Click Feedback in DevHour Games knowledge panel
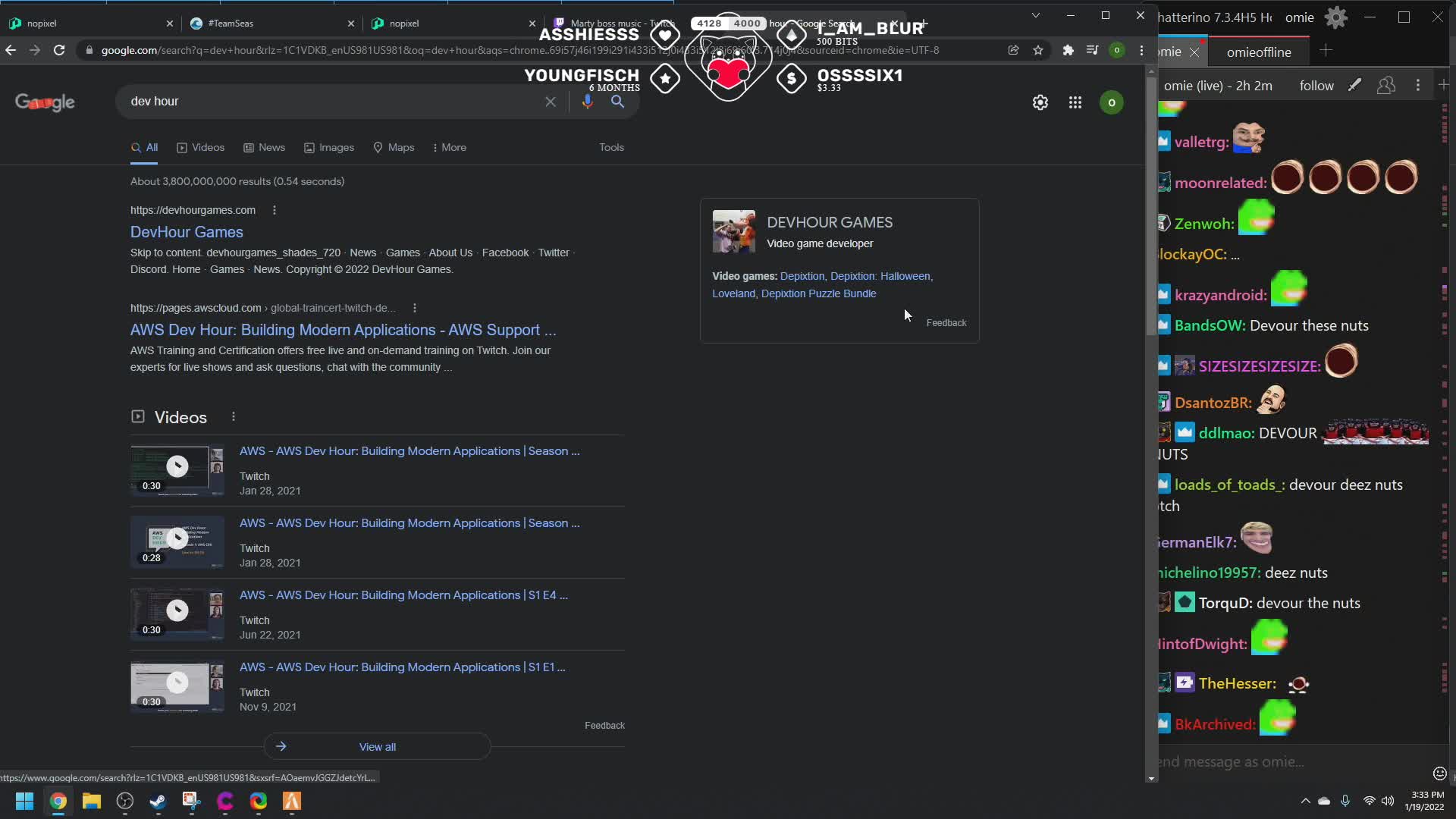 (946, 323)
